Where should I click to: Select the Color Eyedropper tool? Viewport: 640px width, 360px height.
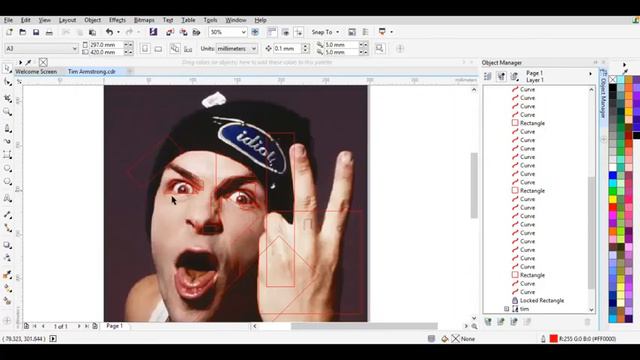(x=7, y=274)
